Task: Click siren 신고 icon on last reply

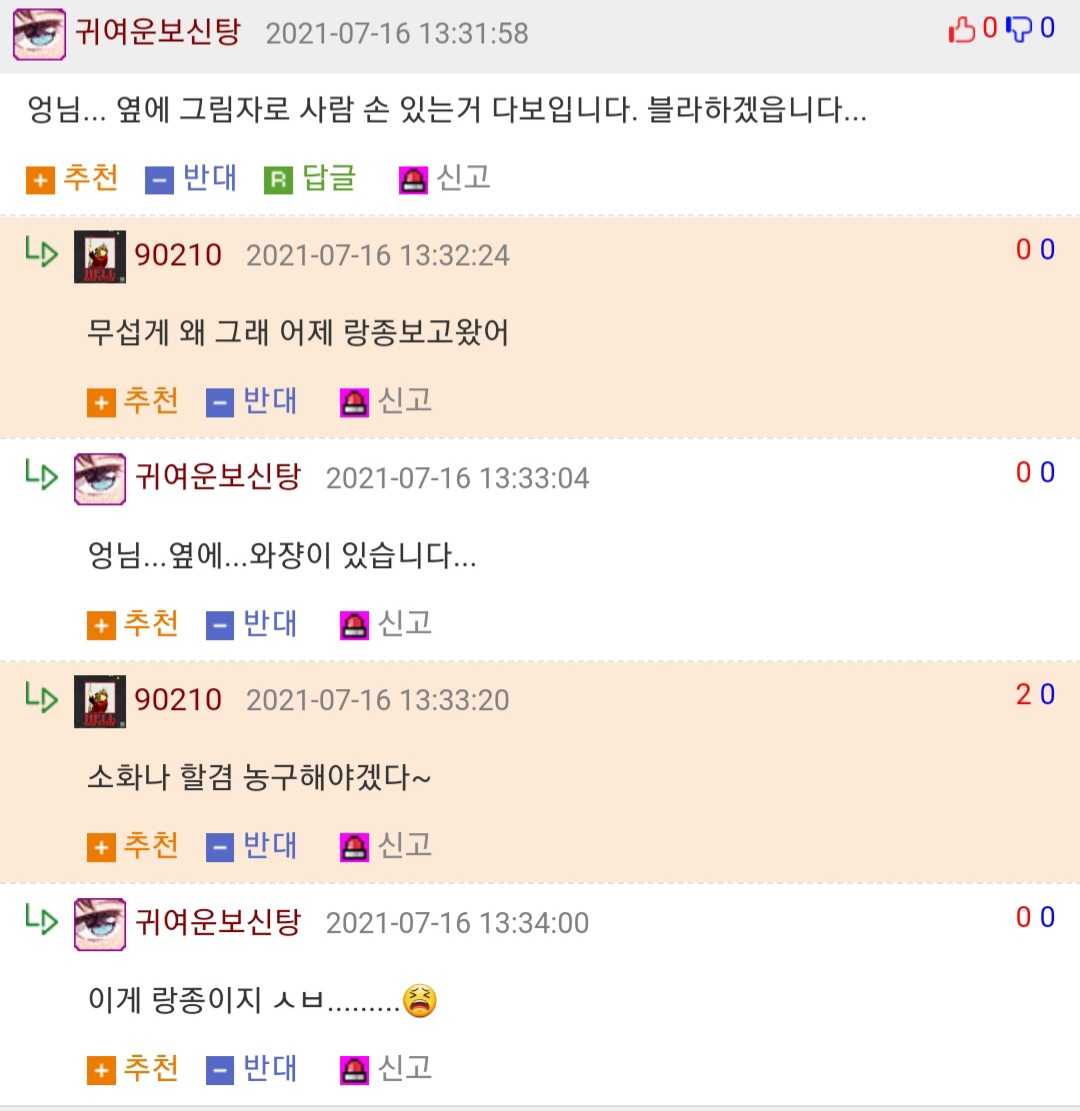Action: click(354, 1070)
